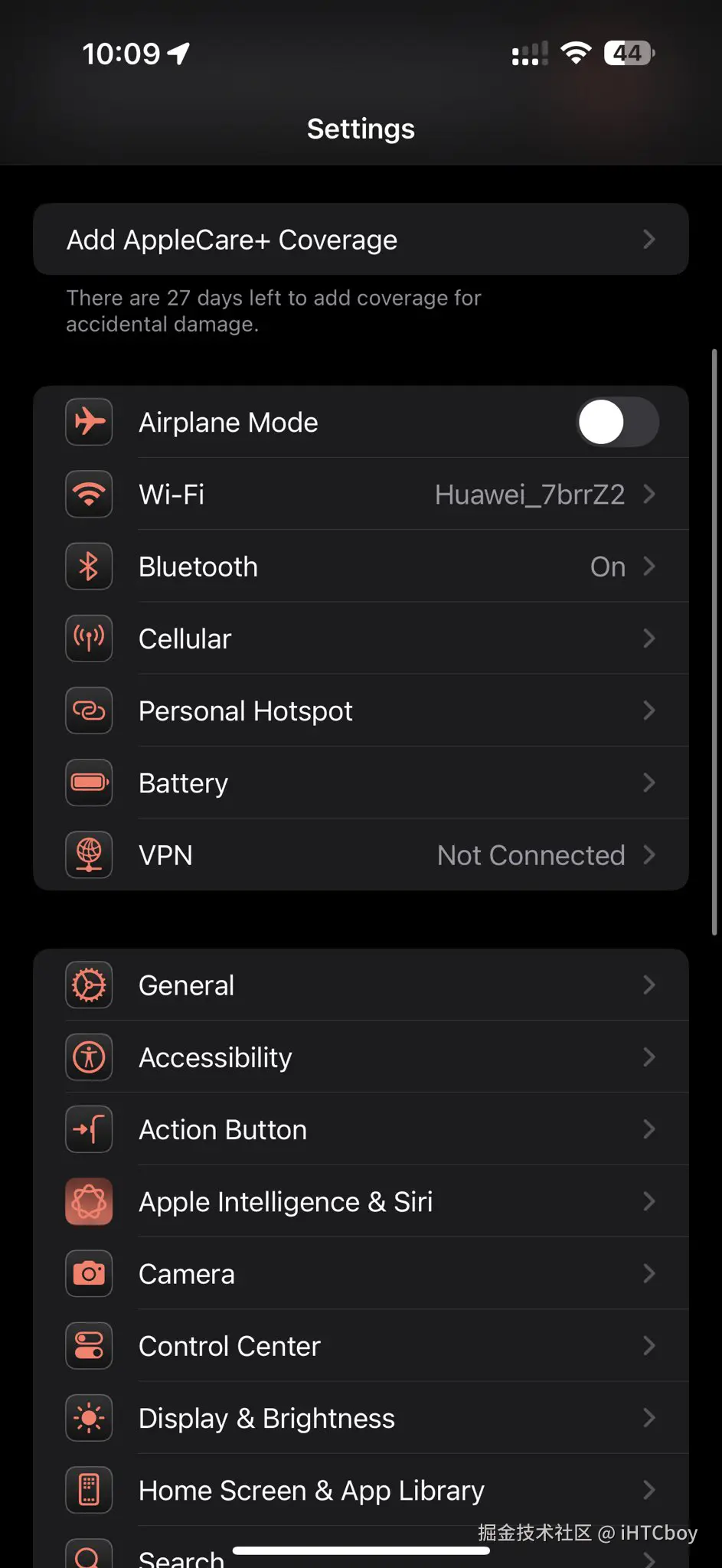
Task: Open Bluetooth via its On chevron
Action: coord(649,567)
